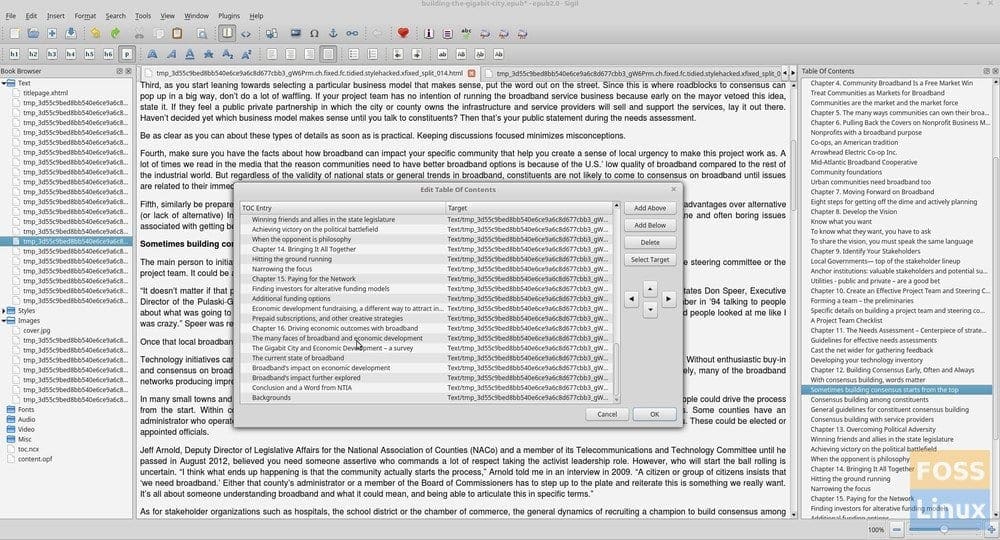The width and height of the screenshot is (1000, 540).
Task: Promote TOC entry with left arrow
Action: pyautogui.click(x=631, y=298)
